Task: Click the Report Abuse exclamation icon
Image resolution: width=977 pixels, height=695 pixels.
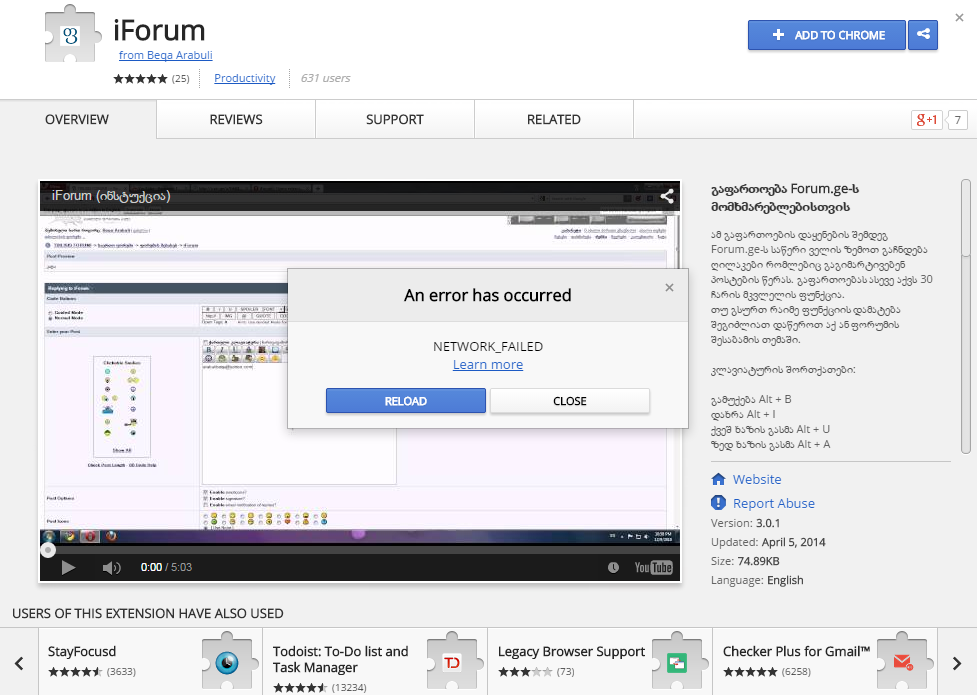Action: 718,502
